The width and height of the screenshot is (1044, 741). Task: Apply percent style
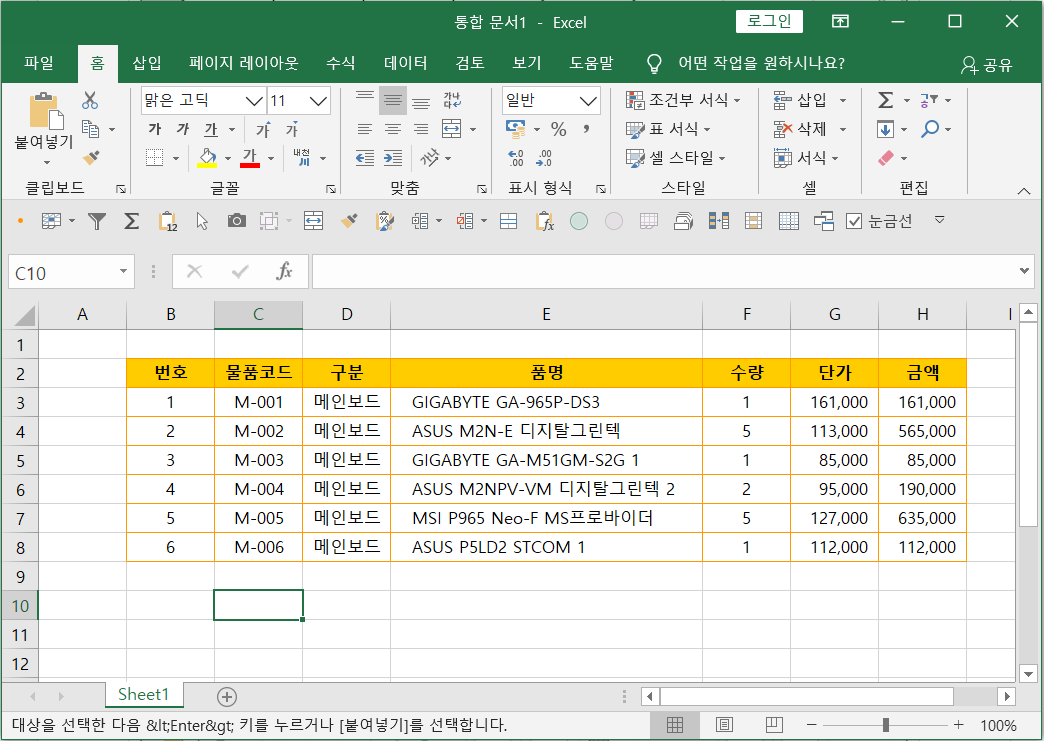[x=559, y=129]
